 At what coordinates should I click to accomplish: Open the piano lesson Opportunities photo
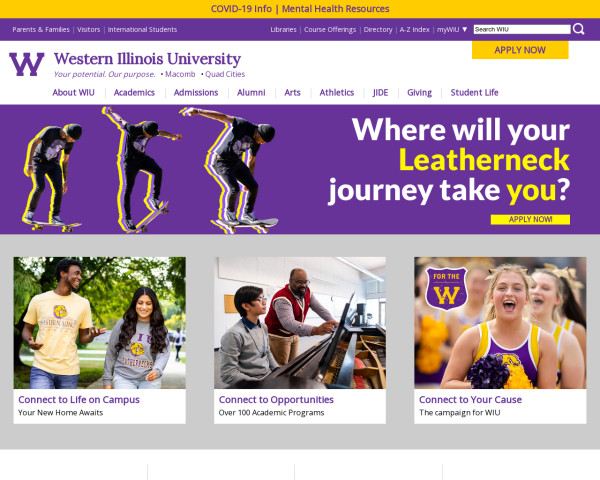click(x=300, y=323)
